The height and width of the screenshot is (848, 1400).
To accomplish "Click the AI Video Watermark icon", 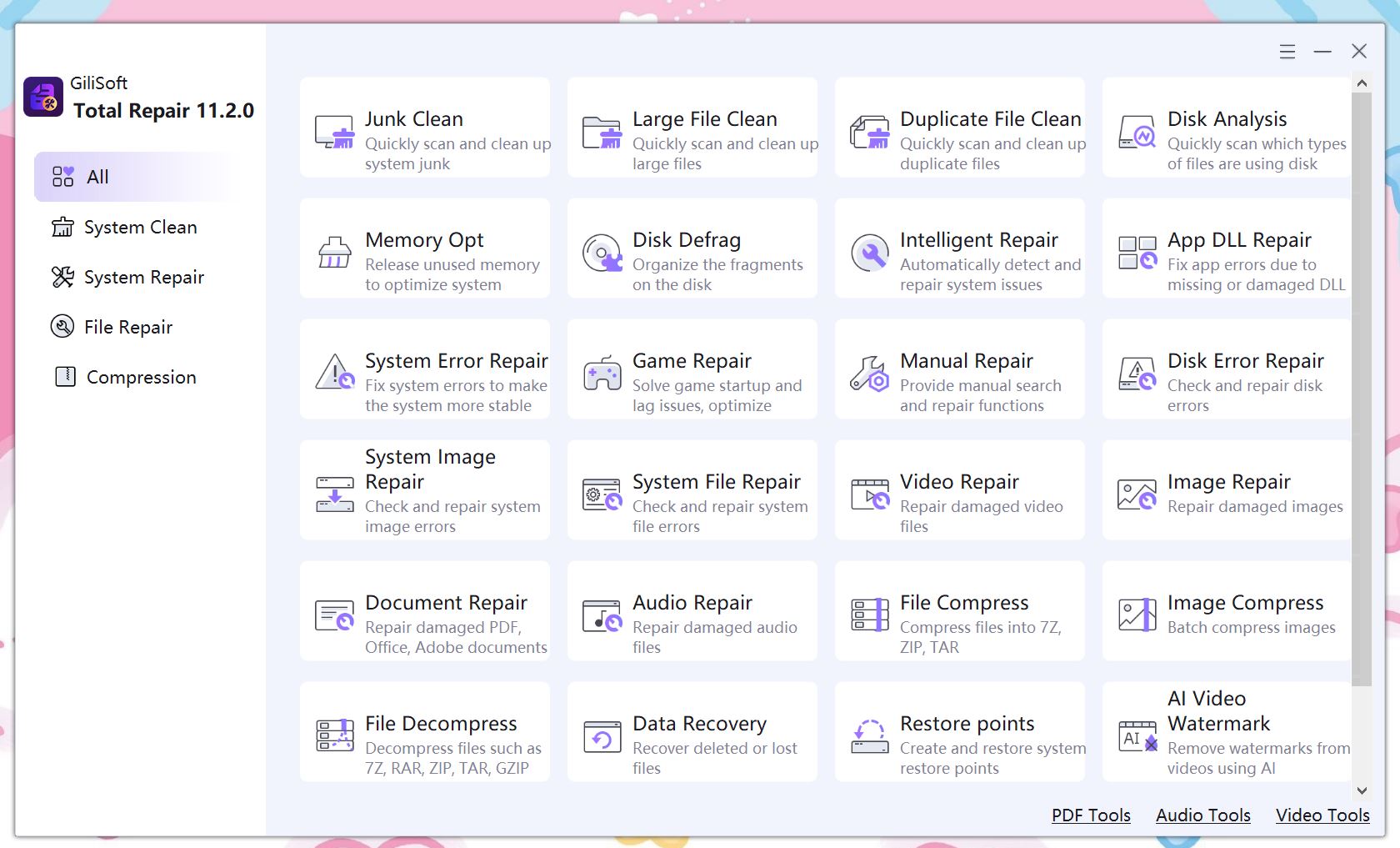I will coord(1136,738).
